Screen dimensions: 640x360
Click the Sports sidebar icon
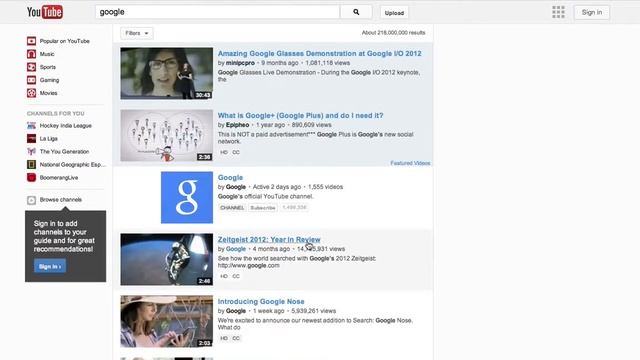(x=31, y=67)
